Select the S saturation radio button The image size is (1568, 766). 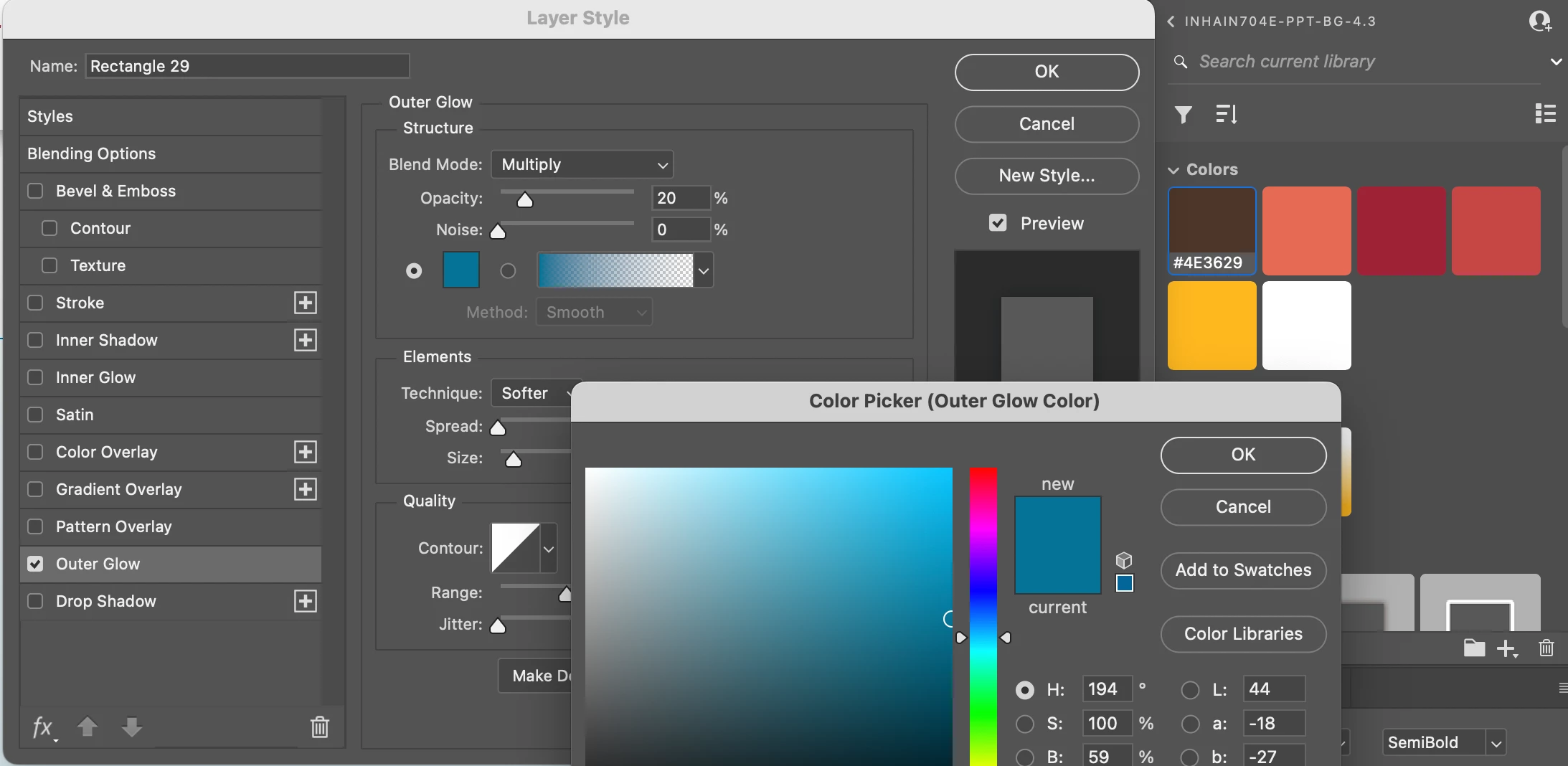pyautogui.click(x=1025, y=724)
